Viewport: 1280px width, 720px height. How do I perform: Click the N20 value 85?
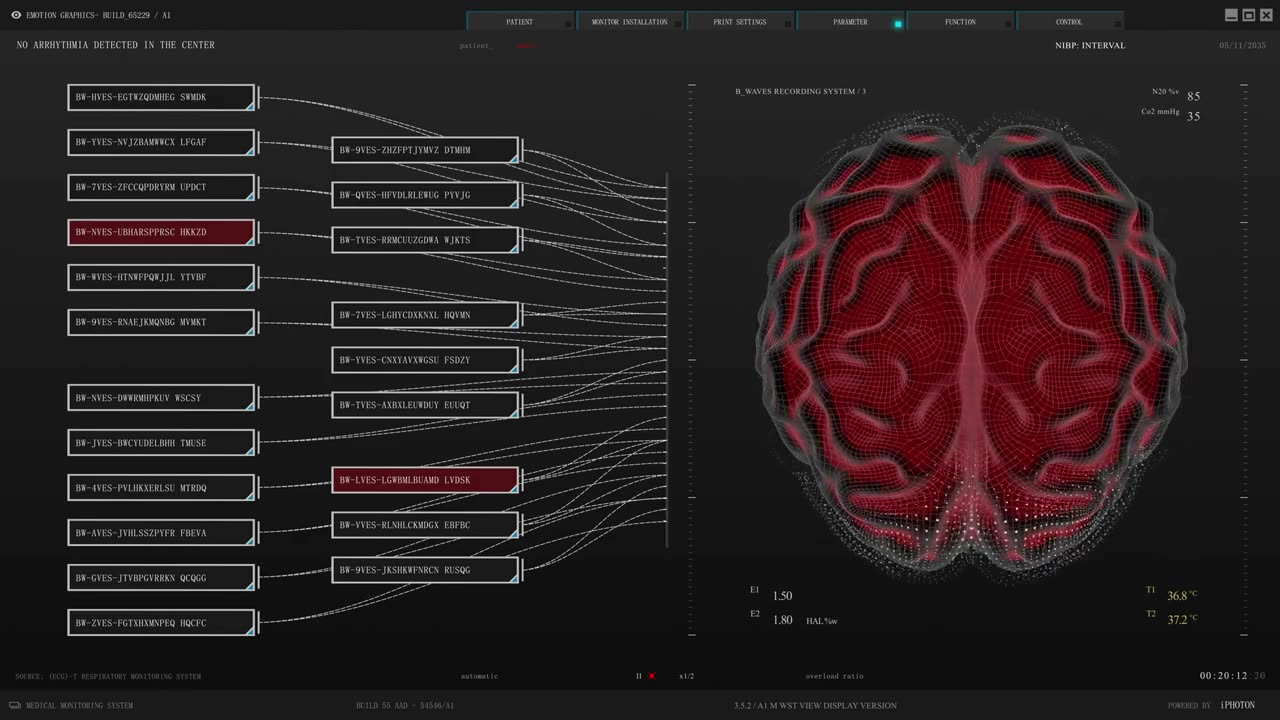1193,96
